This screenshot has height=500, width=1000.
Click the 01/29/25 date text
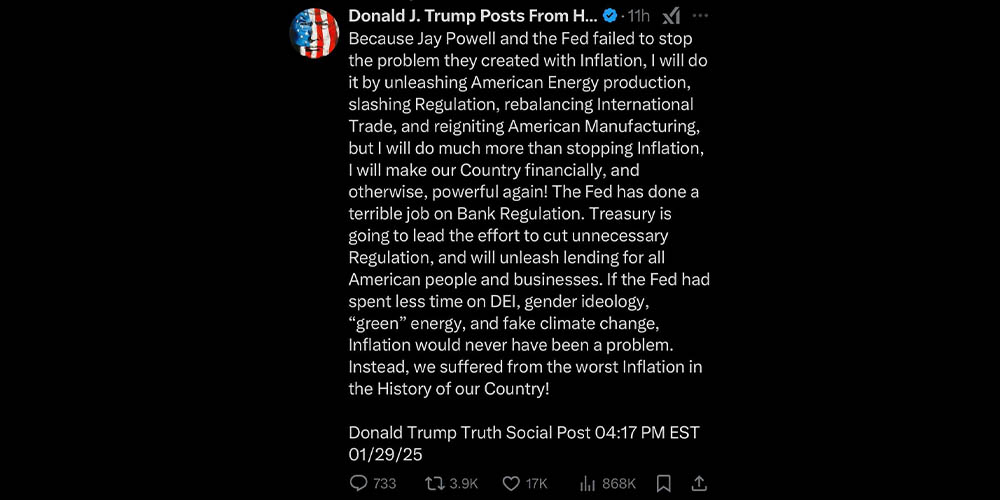coord(386,454)
